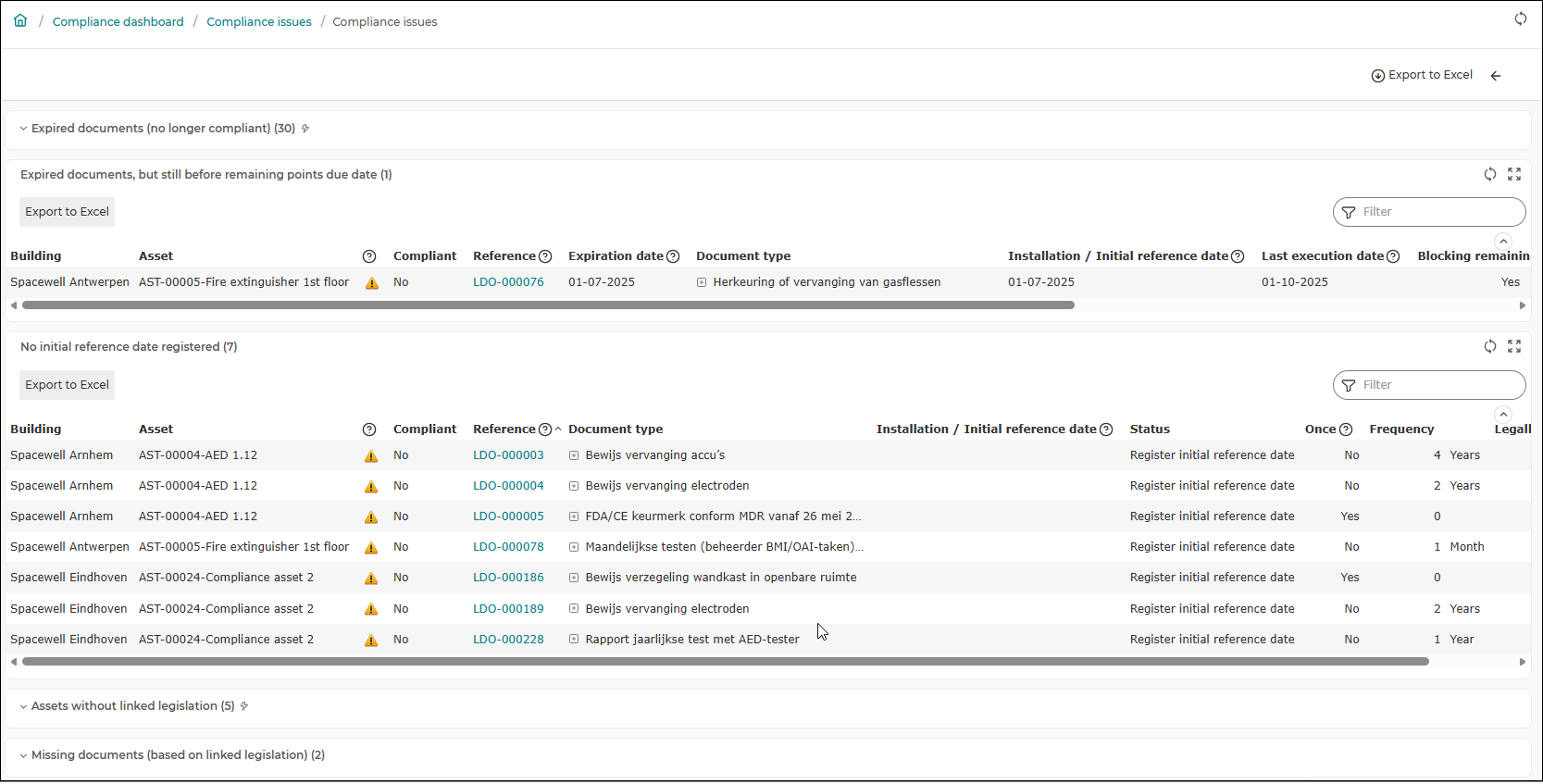Image resolution: width=1543 pixels, height=784 pixels.
Task: Expand Assets without linked legislation section
Action: tap(23, 706)
